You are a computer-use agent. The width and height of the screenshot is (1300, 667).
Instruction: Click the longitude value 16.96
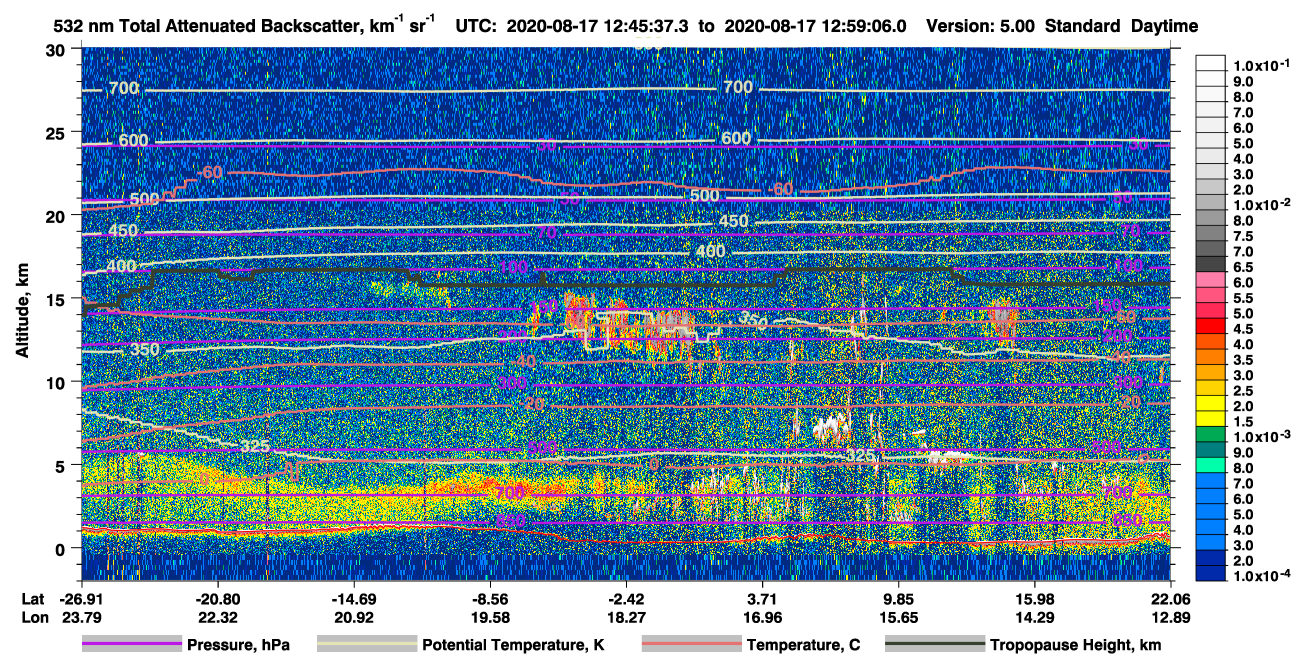(762, 617)
